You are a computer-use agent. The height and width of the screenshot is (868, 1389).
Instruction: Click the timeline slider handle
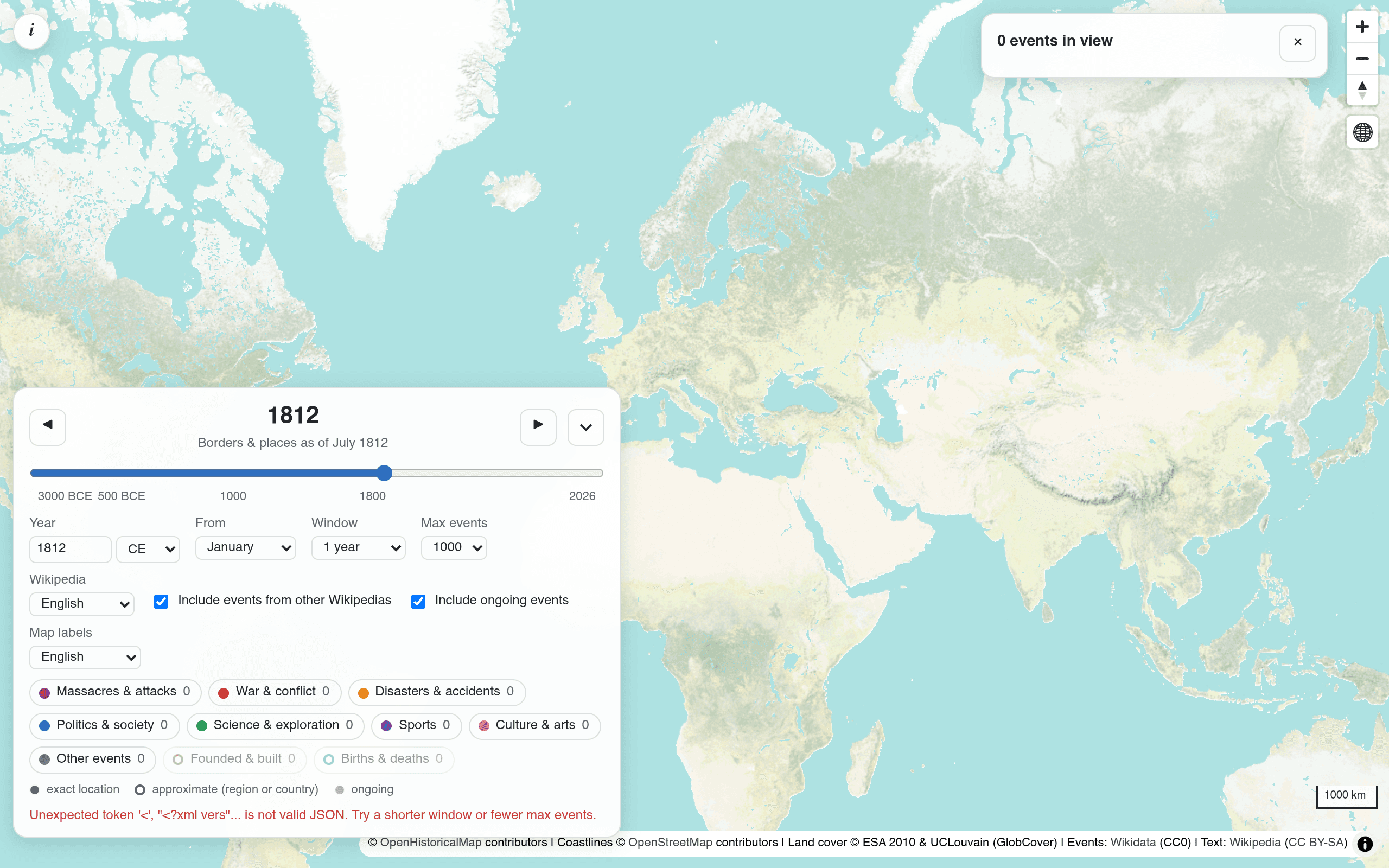[385, 473]
